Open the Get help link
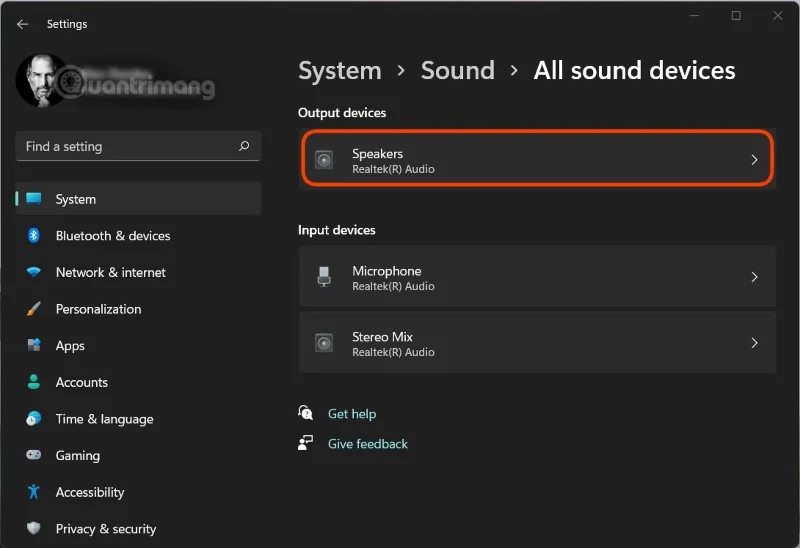The height and width of the screenshot is (548, 800). coord(352,413)
